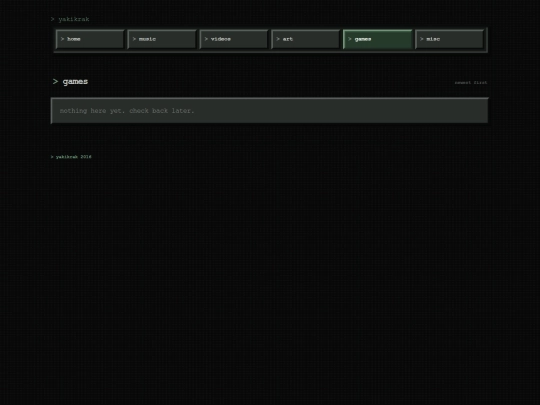
Task: Click the yakikrak 2016 footer text
Action: (x=71, y=157)
